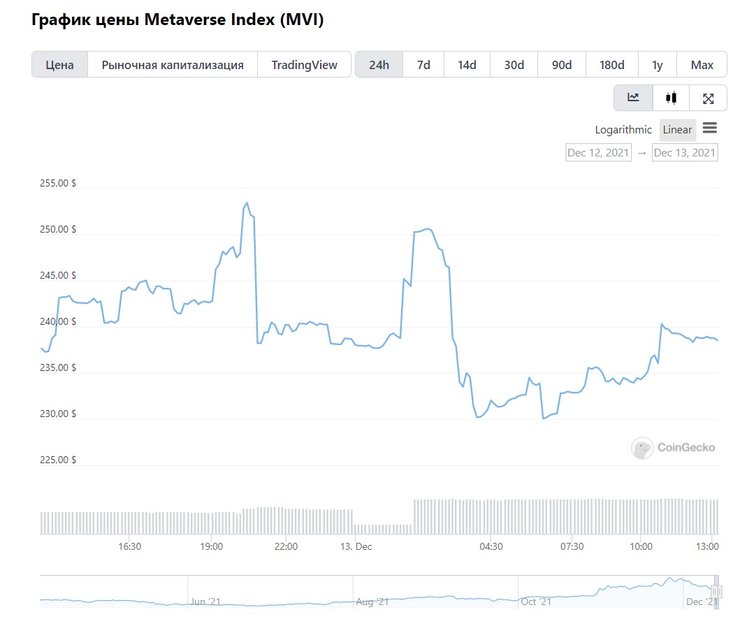This screenshot has width=740, height=628.
Task: Select the 180d time range
Action: [x=612, y=65]
